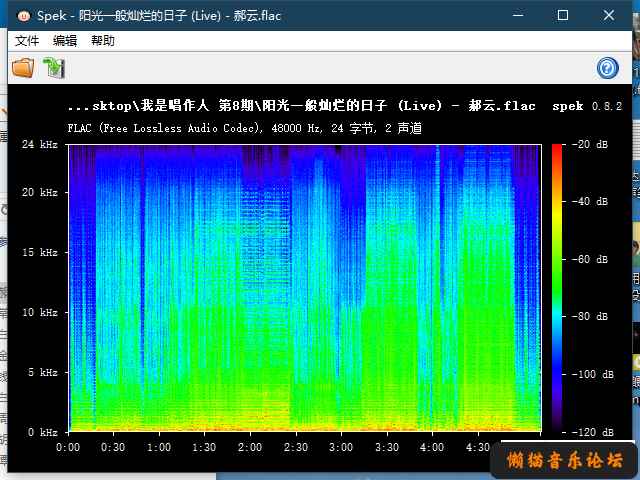Click the 24 kHz axis label
The height and width of the screenshot is (480, 640).
pyautogui.click(x=40, y=144)
